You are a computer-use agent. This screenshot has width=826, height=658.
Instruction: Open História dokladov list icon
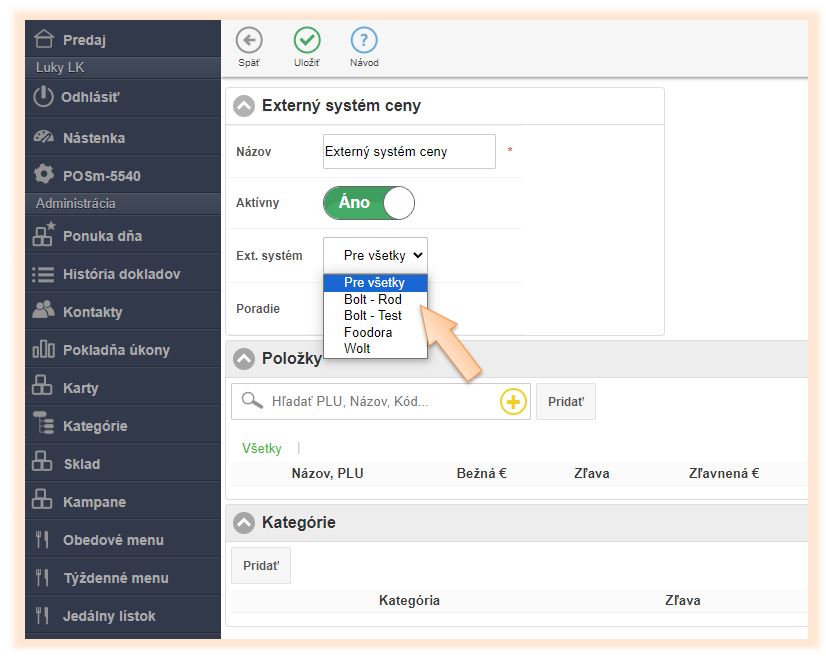(43, 273)
